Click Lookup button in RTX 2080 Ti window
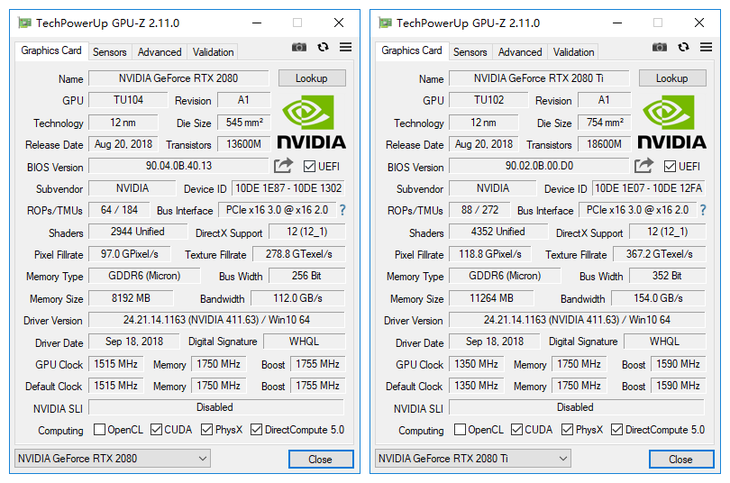This screenshot has width=730, height=483. click(672, 78)
